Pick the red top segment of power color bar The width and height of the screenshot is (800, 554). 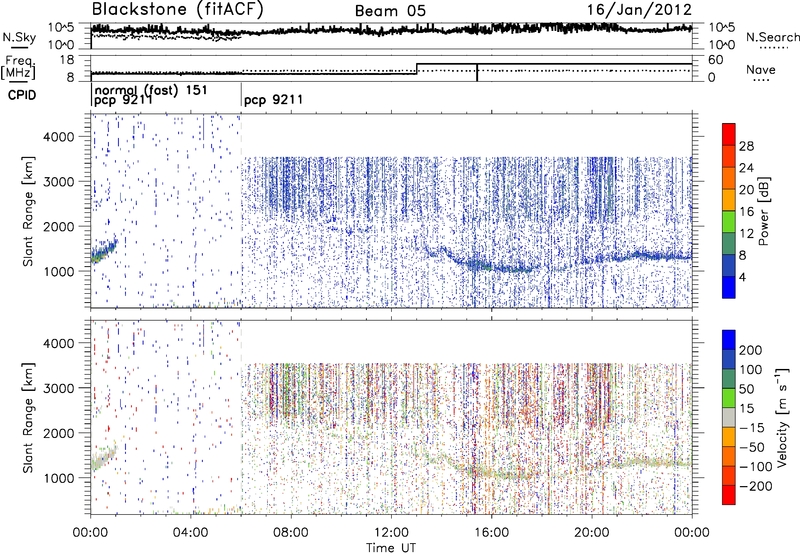pos(729,134)
